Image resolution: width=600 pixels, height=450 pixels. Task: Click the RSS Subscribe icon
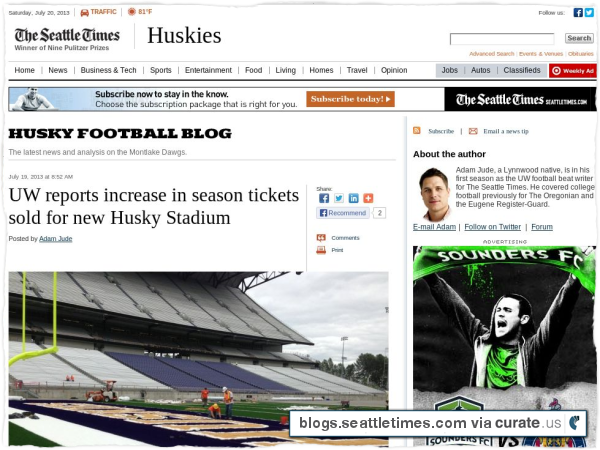click(x=417, y=130)
